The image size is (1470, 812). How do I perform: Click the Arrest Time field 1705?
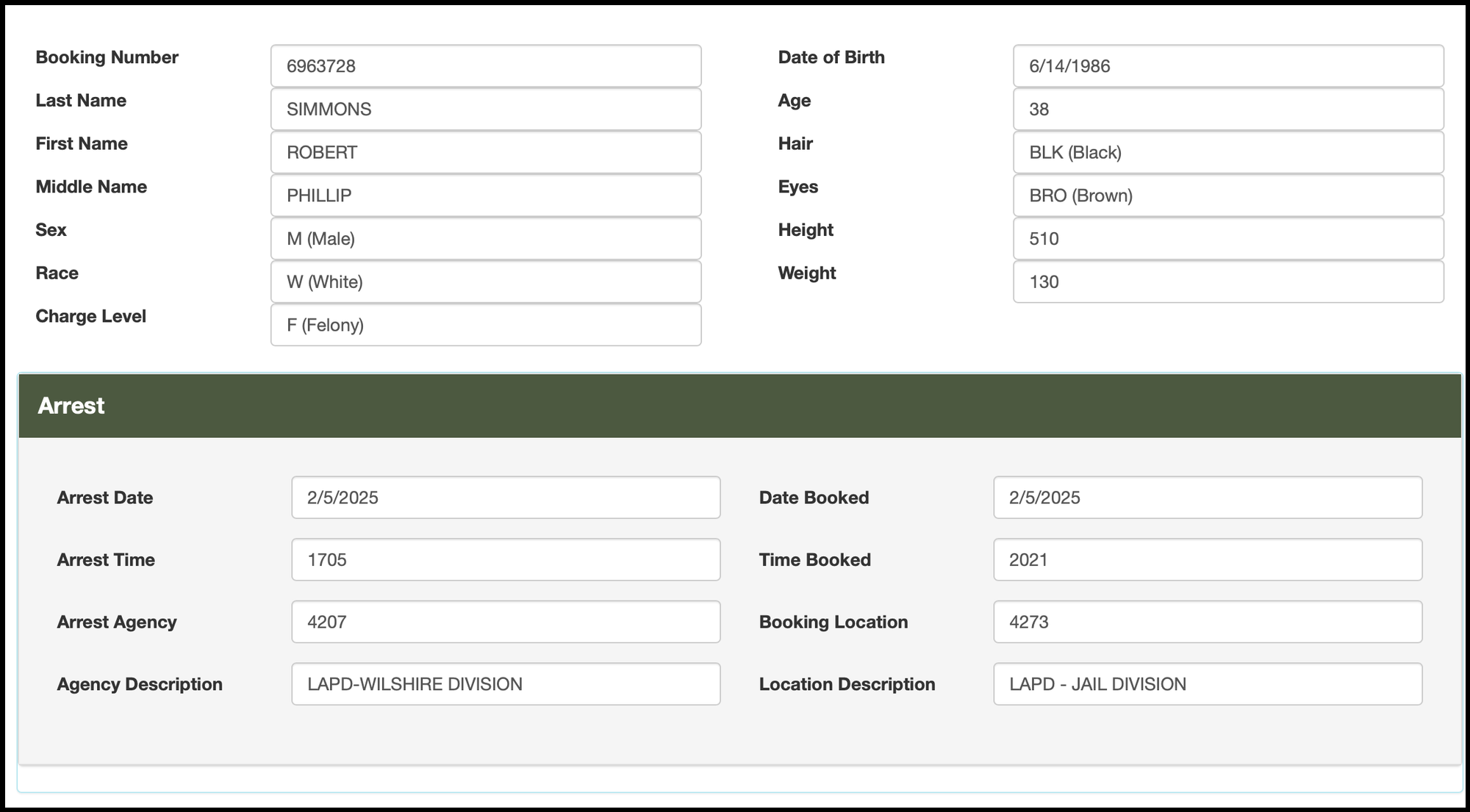(x=506, y=560)
